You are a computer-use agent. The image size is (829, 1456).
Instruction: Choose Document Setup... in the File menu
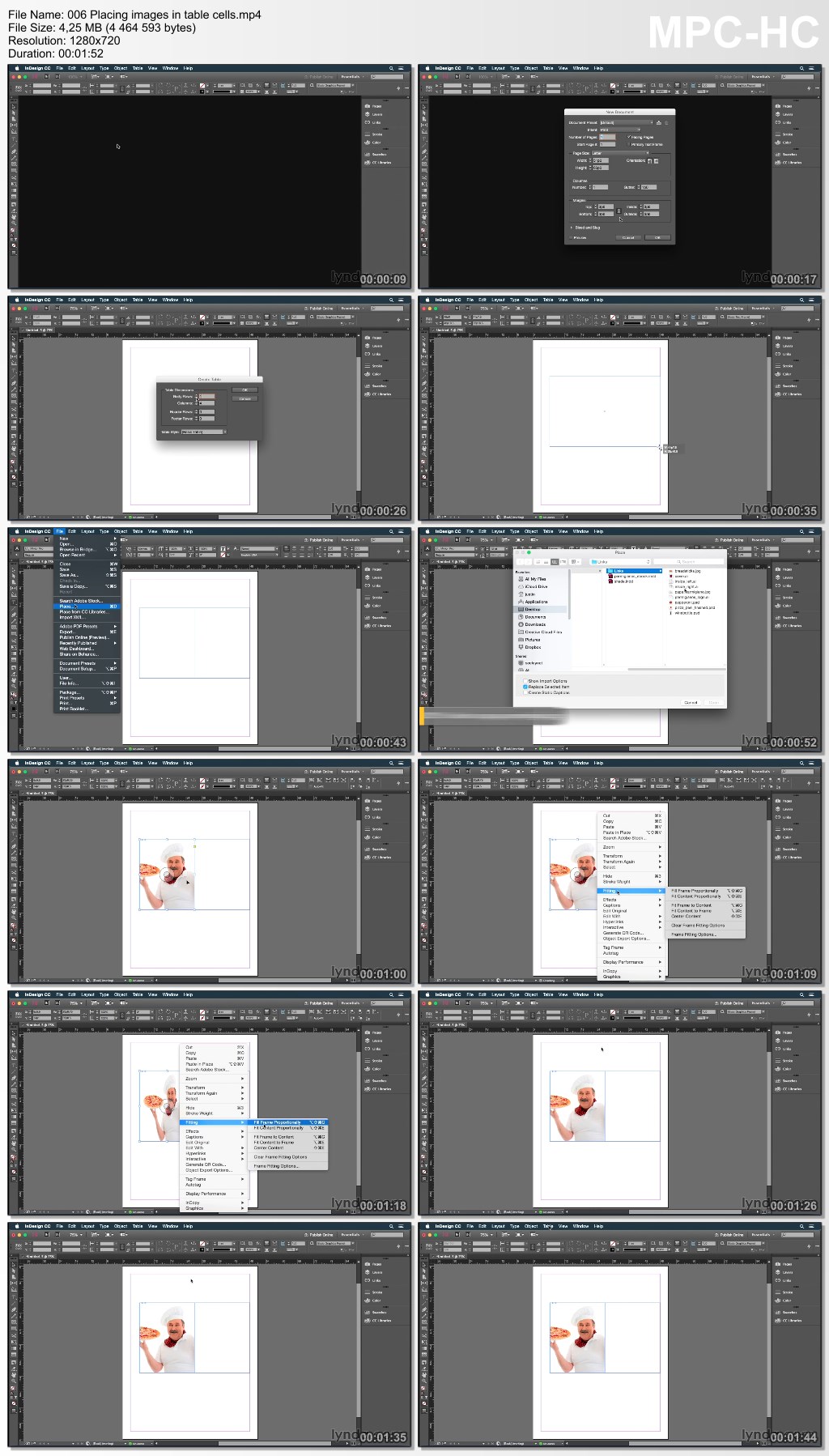(x=87, y=669)
